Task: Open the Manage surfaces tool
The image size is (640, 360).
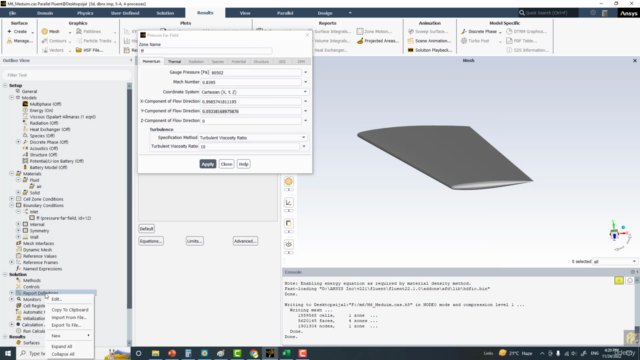Action: [x=19, y=41]
